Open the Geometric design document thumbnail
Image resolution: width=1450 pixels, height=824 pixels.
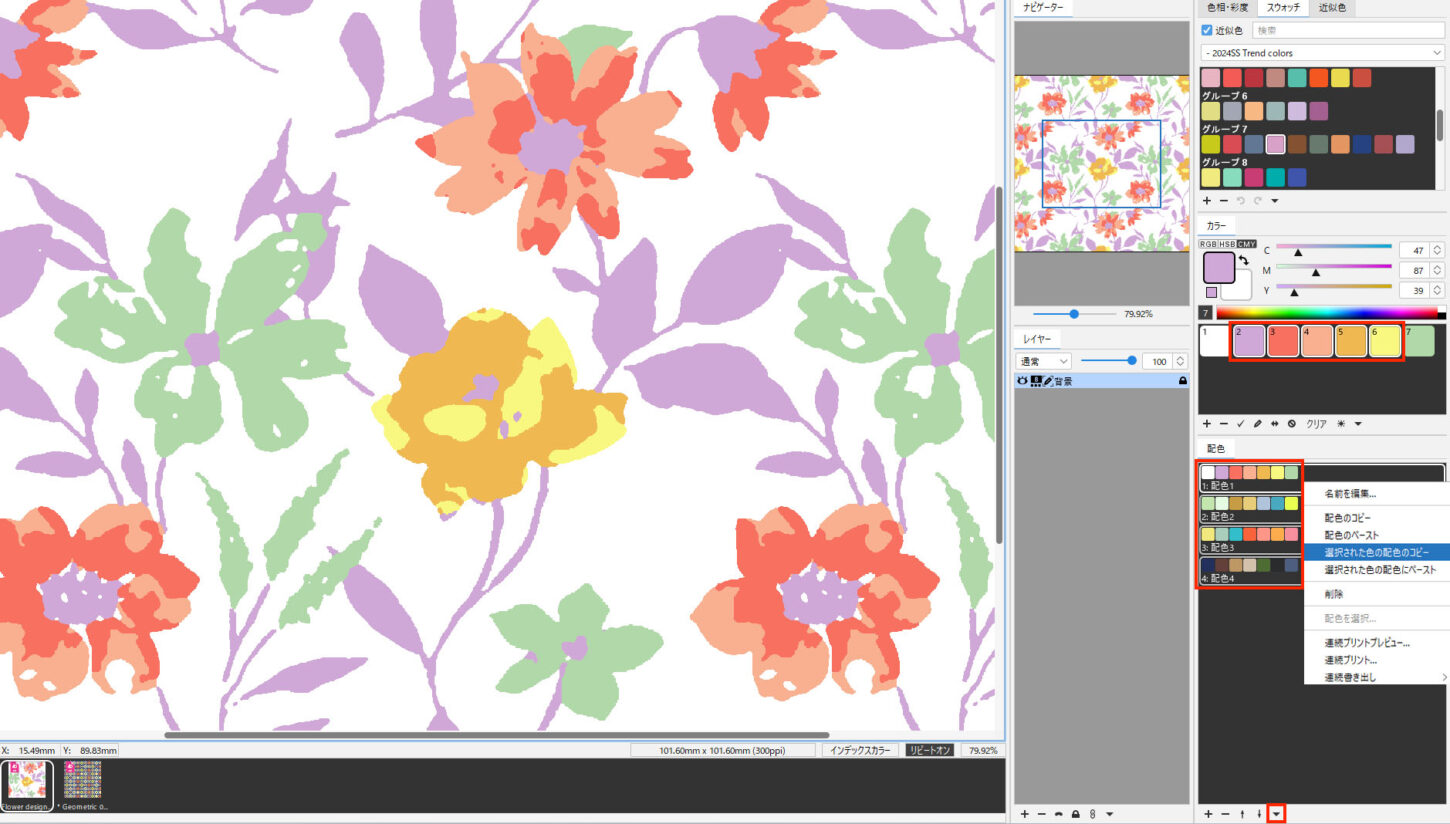tap(84, 781)
